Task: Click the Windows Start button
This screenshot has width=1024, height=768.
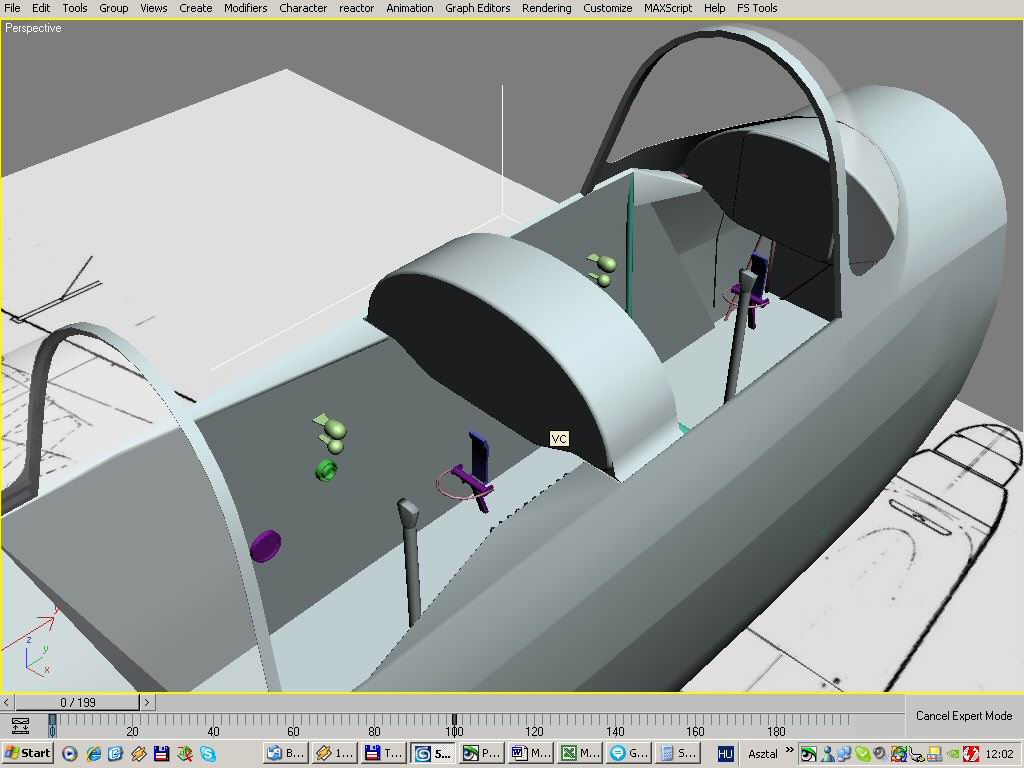Action: pos(28,753)
